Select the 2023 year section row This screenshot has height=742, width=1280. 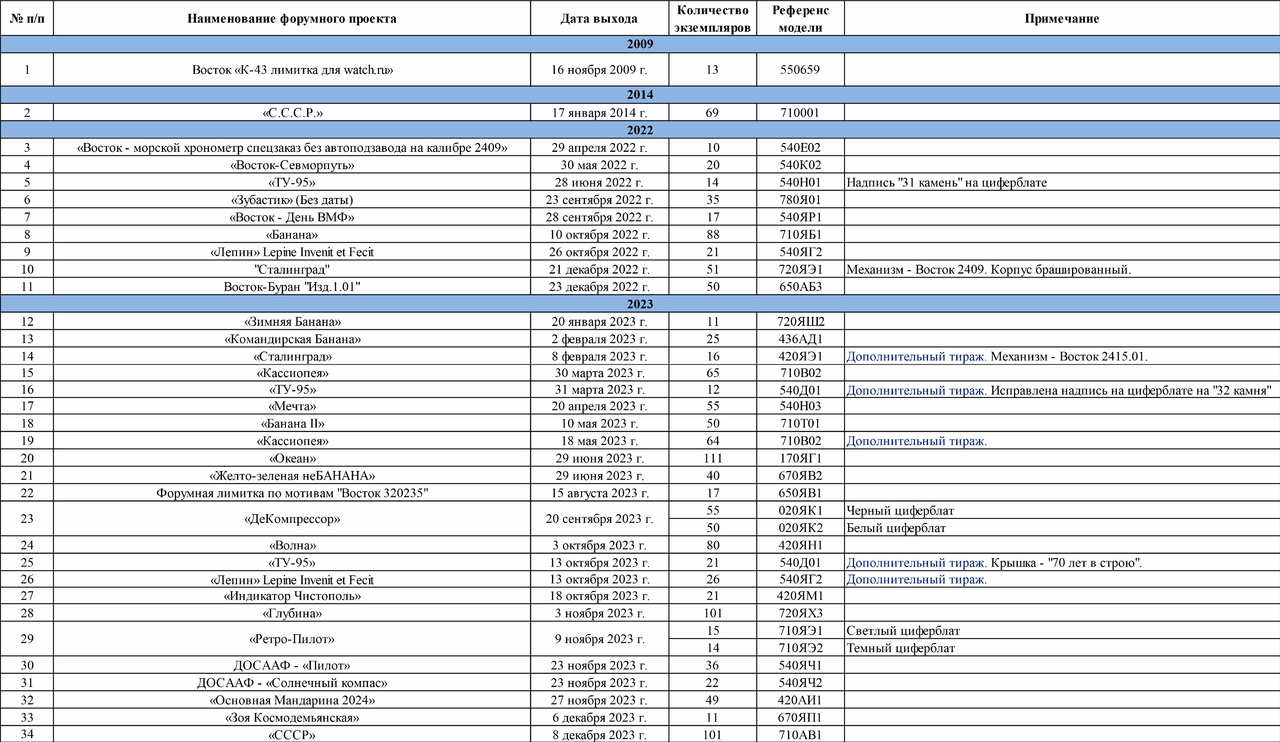tap(640, 304)
